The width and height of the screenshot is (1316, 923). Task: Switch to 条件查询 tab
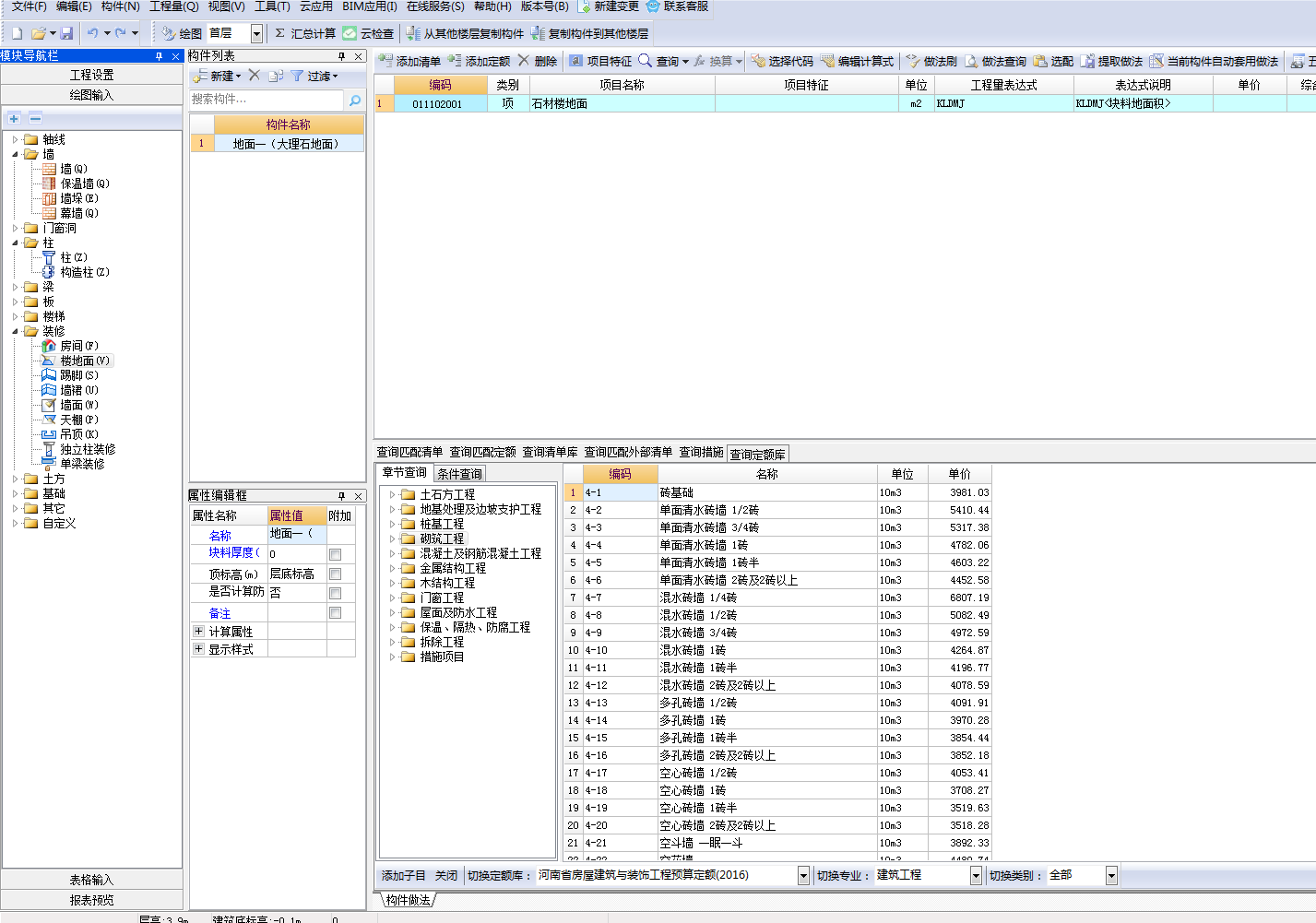pos(459,474)
